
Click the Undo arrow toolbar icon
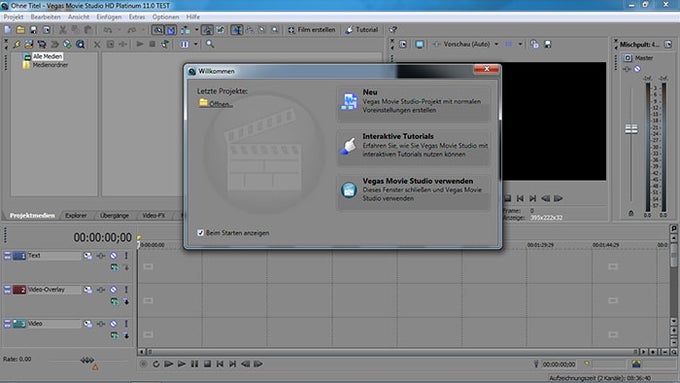(108, 29)
